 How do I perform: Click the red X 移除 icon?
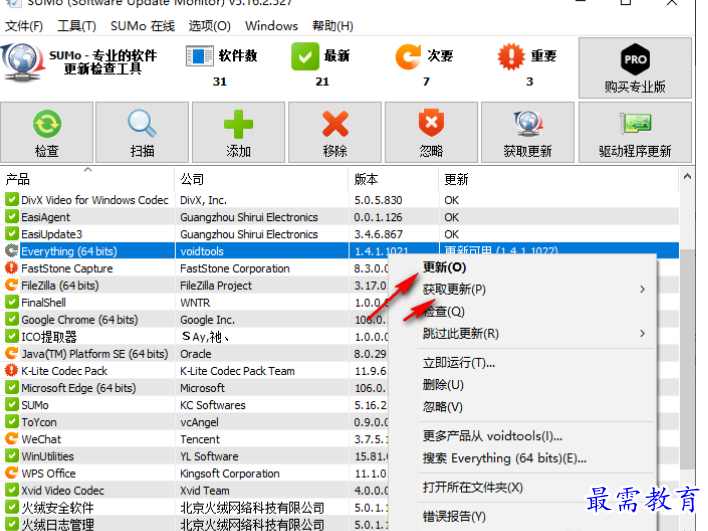(x=335, y=124)
